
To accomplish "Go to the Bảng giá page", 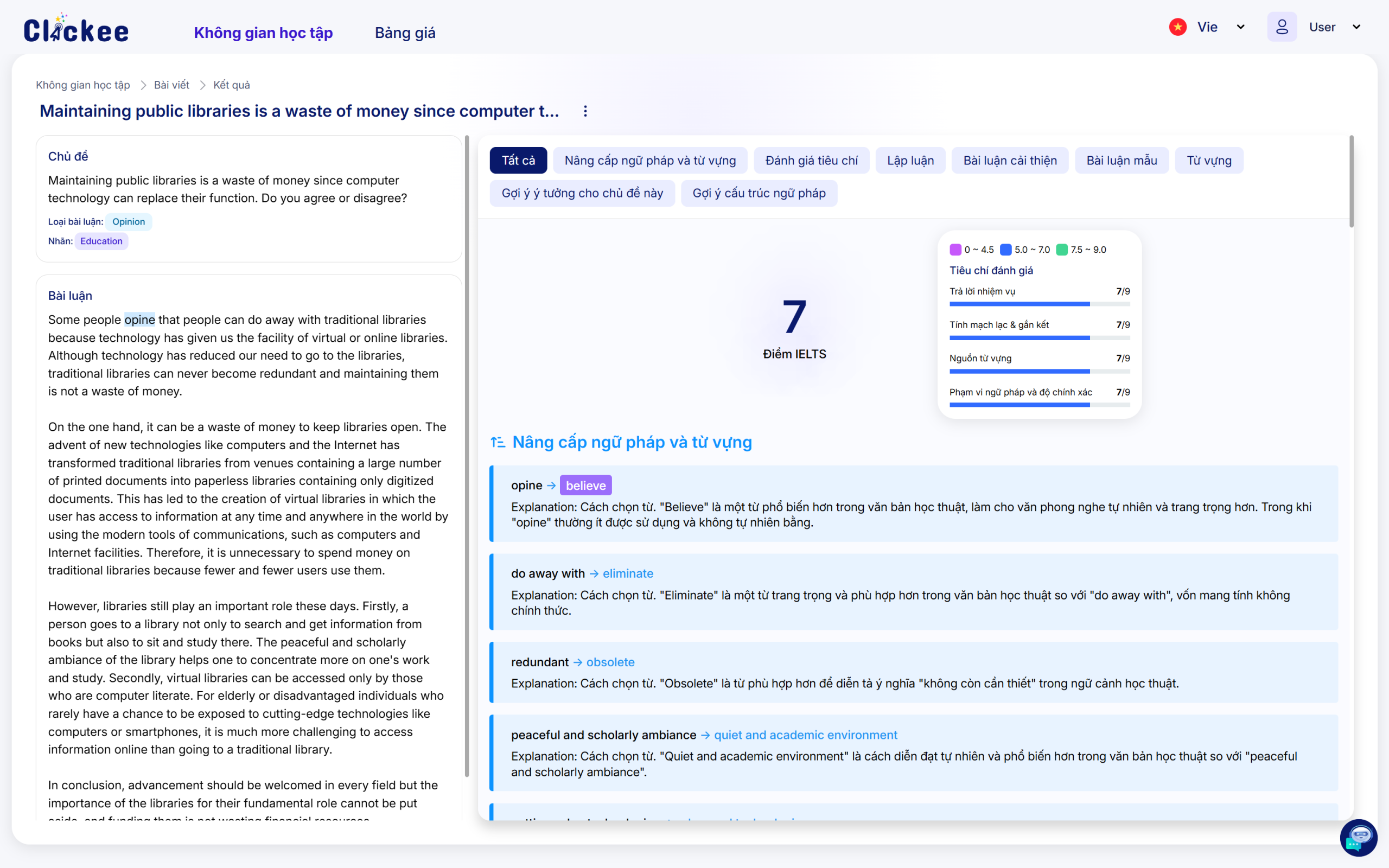I will click(x=405, y=33).
